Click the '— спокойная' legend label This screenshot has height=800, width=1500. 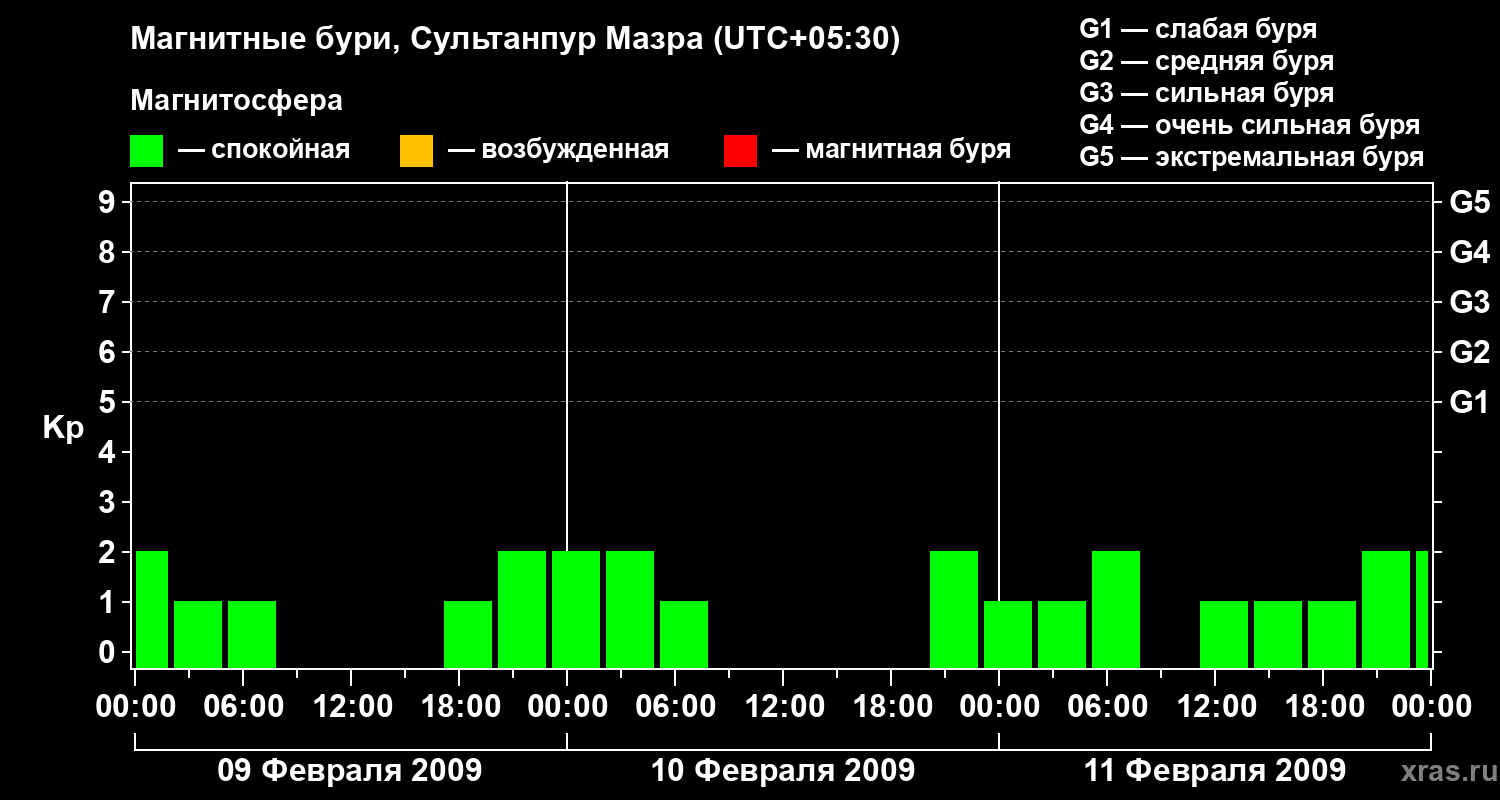[x=264, y=150]
